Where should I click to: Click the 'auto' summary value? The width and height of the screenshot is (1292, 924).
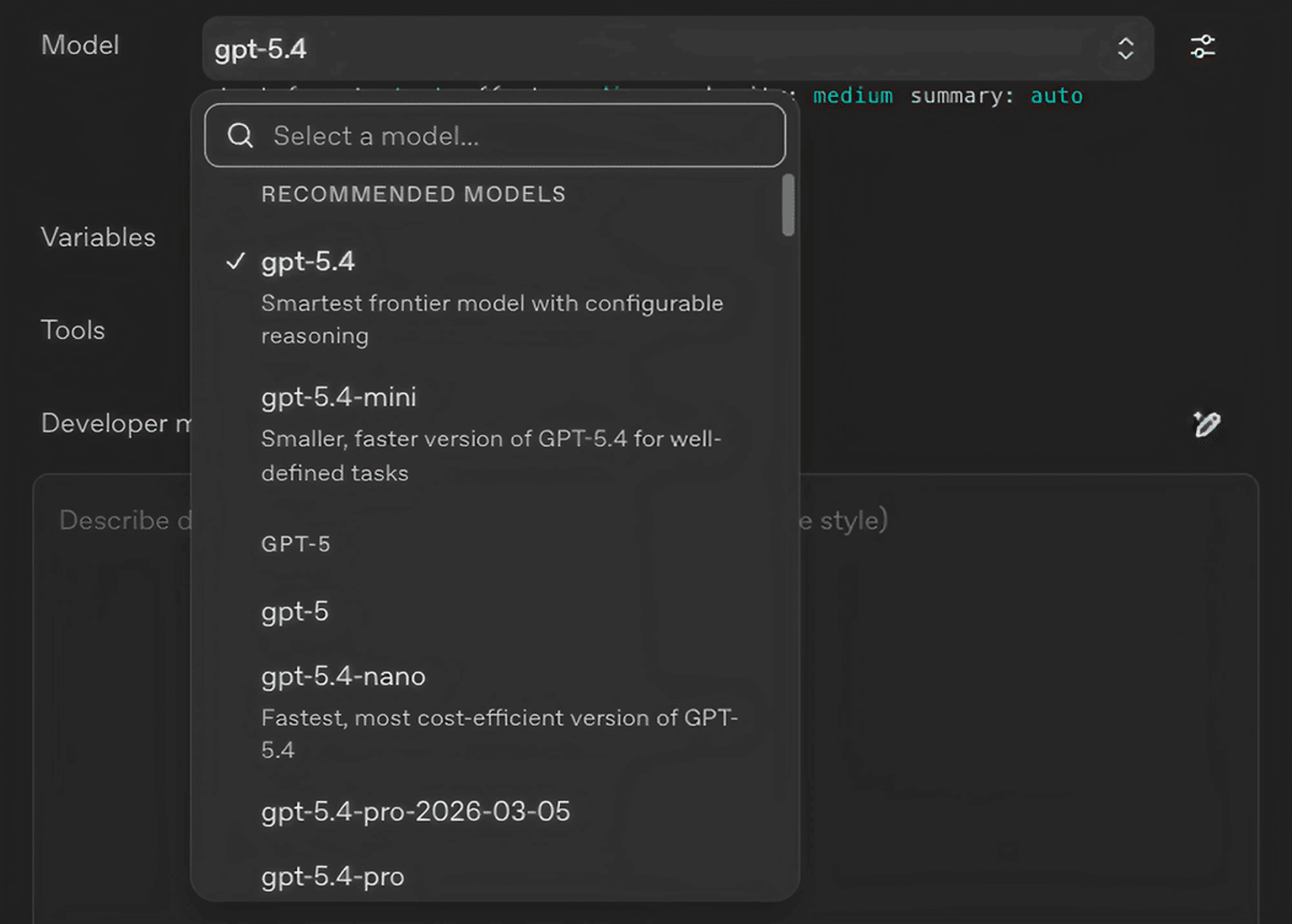pos(1056,96)
